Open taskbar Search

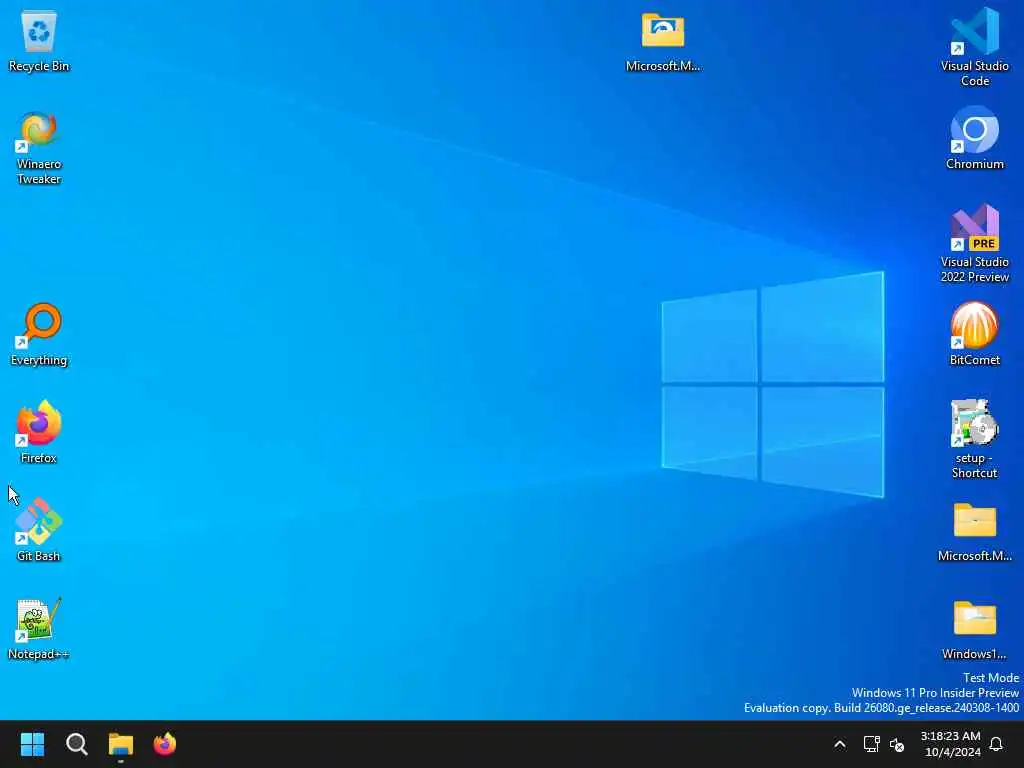(x=76, y=744)
